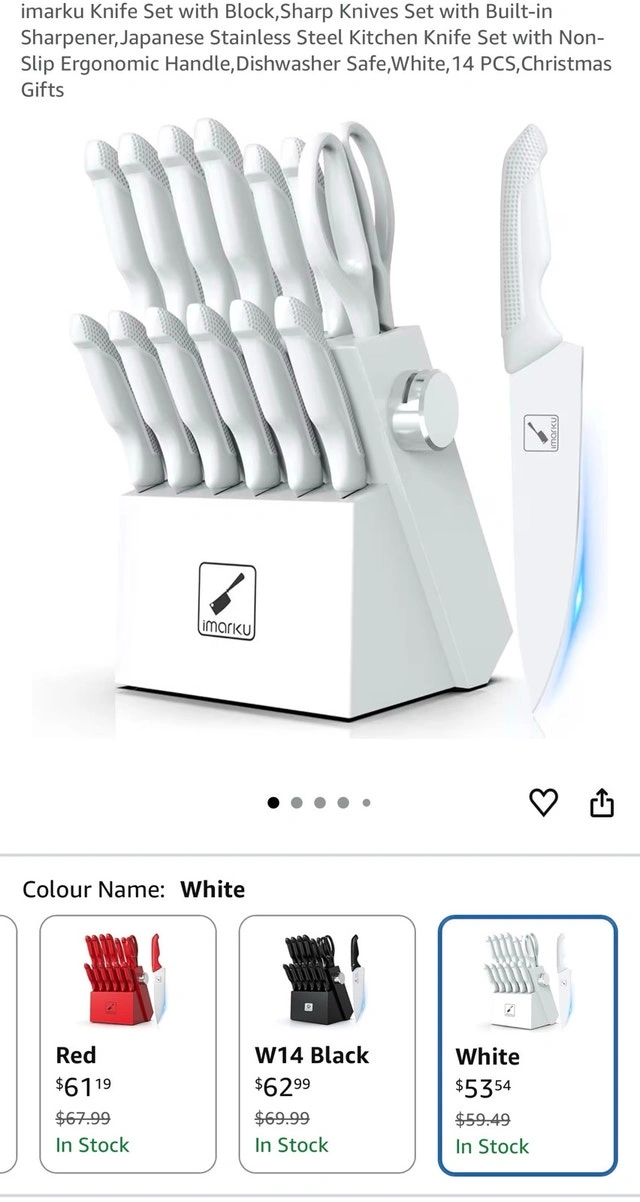Go to first image carousel dot
The width and height of the screenshot is (640, 1202).
click(x=274, y=802)
